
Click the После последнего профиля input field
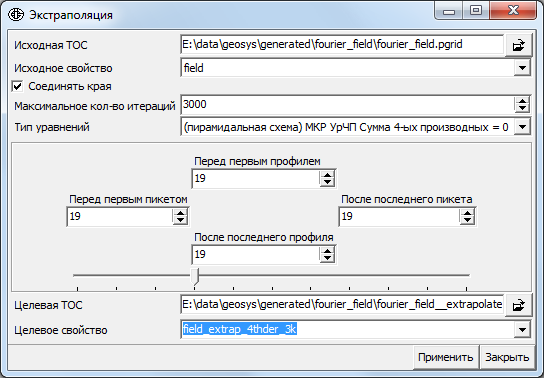(x=256, y=255)
